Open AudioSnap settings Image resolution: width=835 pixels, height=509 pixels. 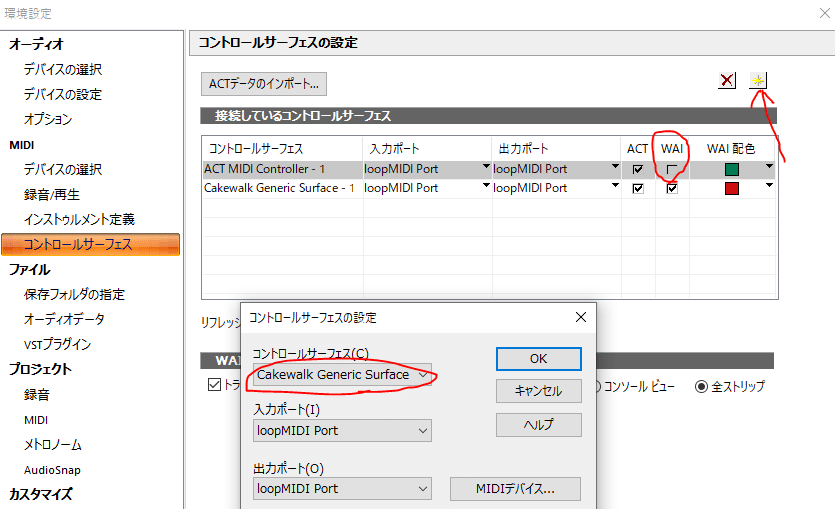(52, 470)
